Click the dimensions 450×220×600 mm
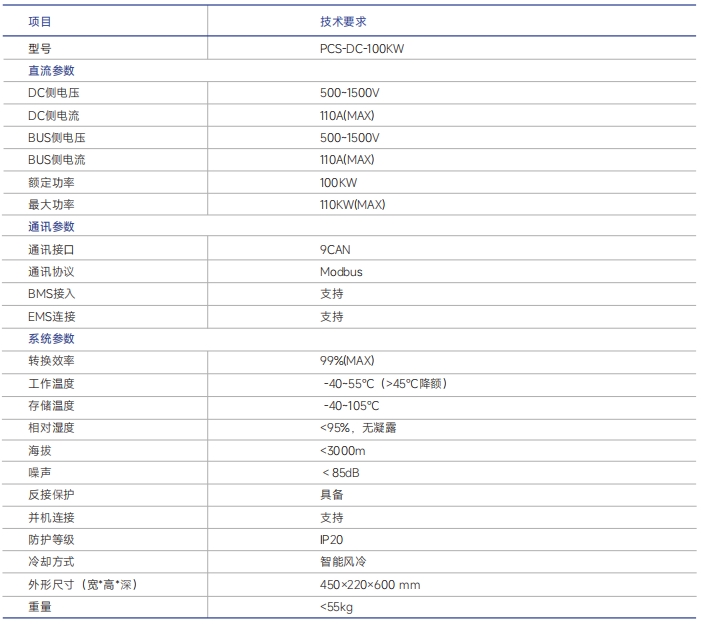 (x=370, y=585)
